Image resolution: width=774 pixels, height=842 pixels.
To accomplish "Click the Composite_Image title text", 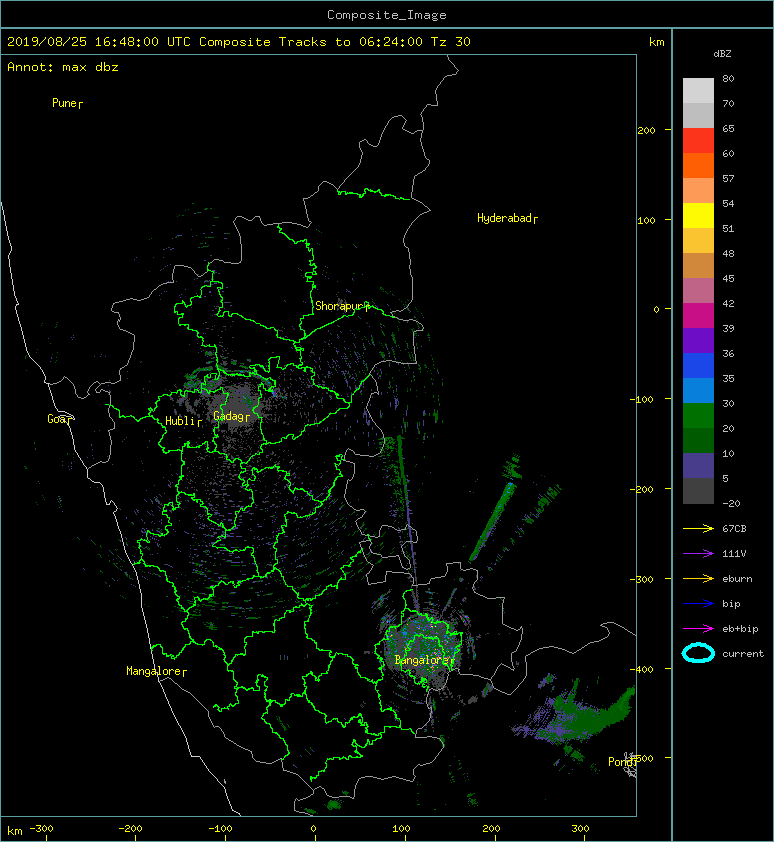I will coord(387,15).
